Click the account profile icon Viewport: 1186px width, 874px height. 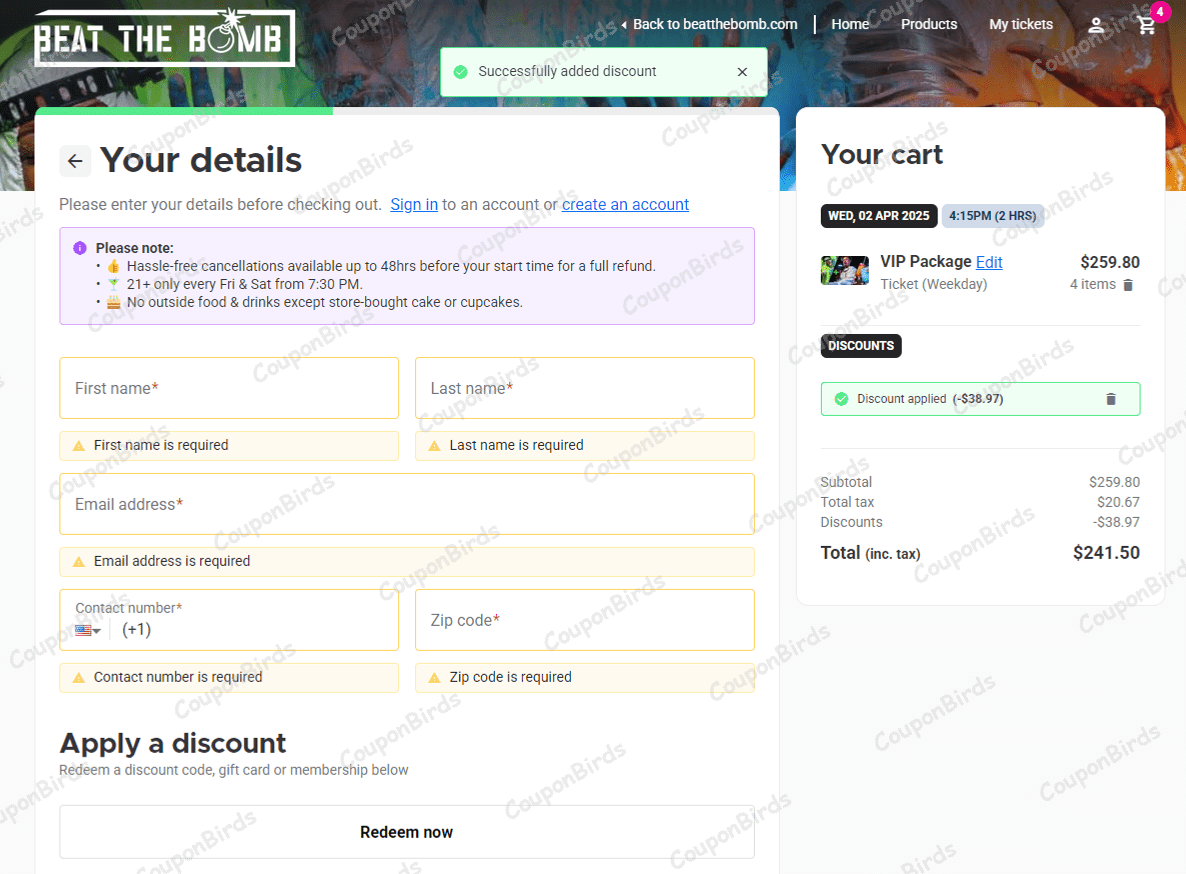click(x=1095, y=24)
